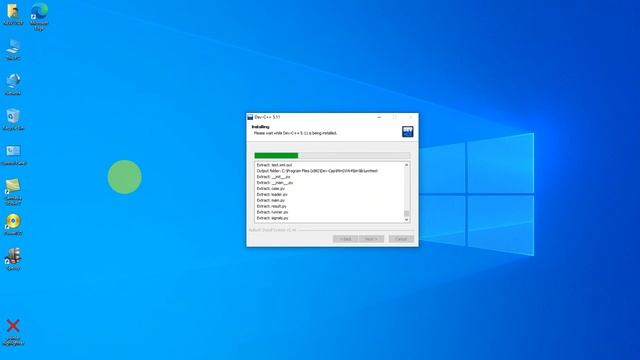Click the Next button in the installer
Viewport: 640px width, 360px height.
pyautogui.click(x=371, y=239)
